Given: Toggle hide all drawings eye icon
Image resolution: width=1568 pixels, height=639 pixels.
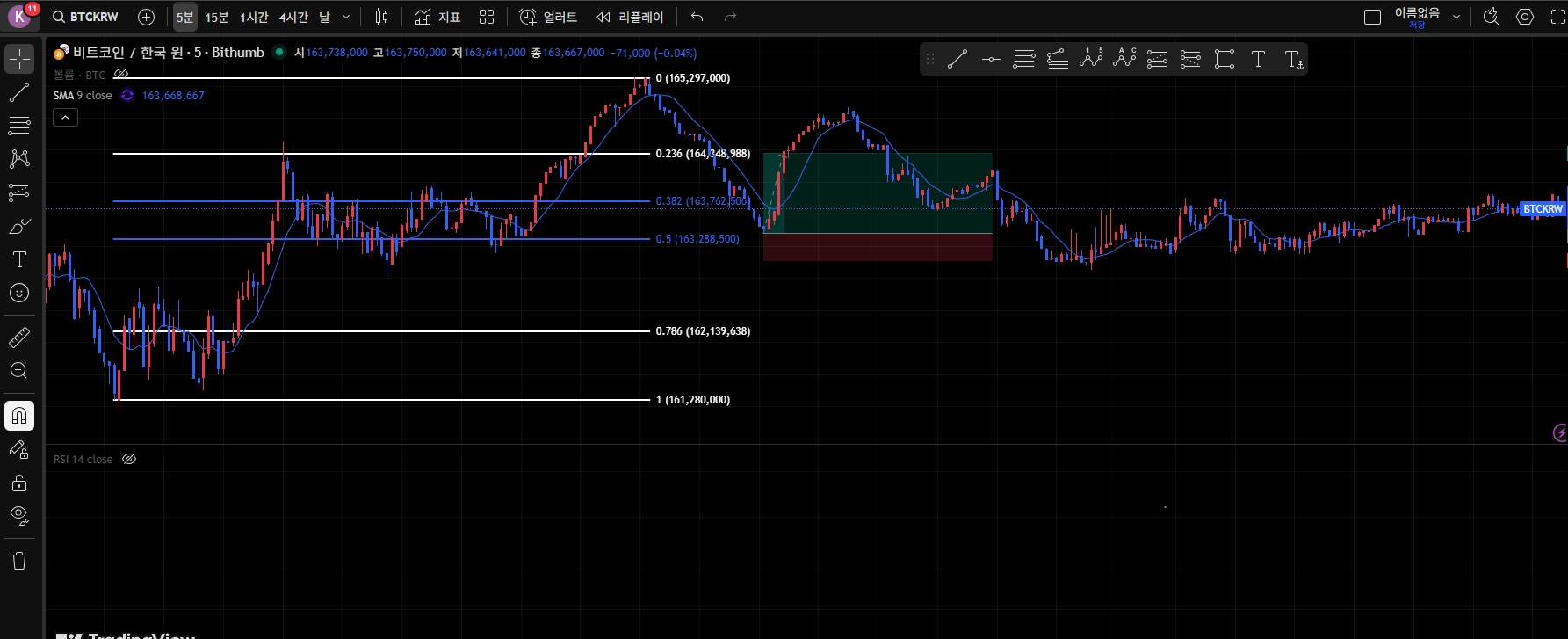Looking at the screenshot, I should pos(19,515).
